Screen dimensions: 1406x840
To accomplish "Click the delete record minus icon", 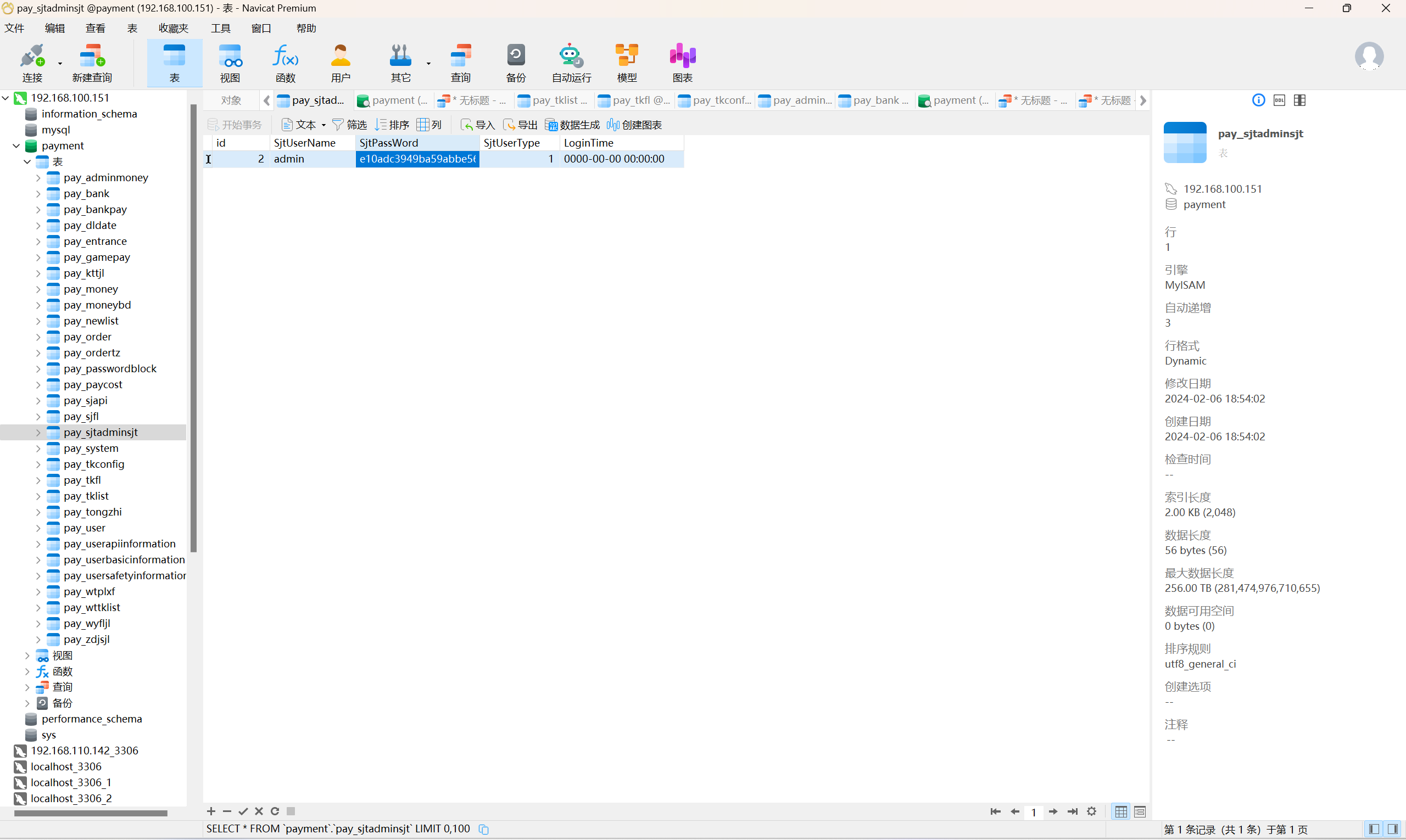I will [x=227, y=811].
